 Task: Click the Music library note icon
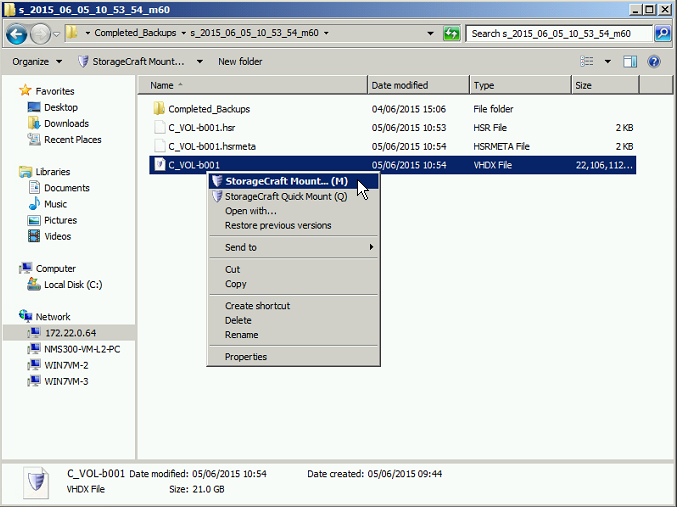click(x=34, y=204)
